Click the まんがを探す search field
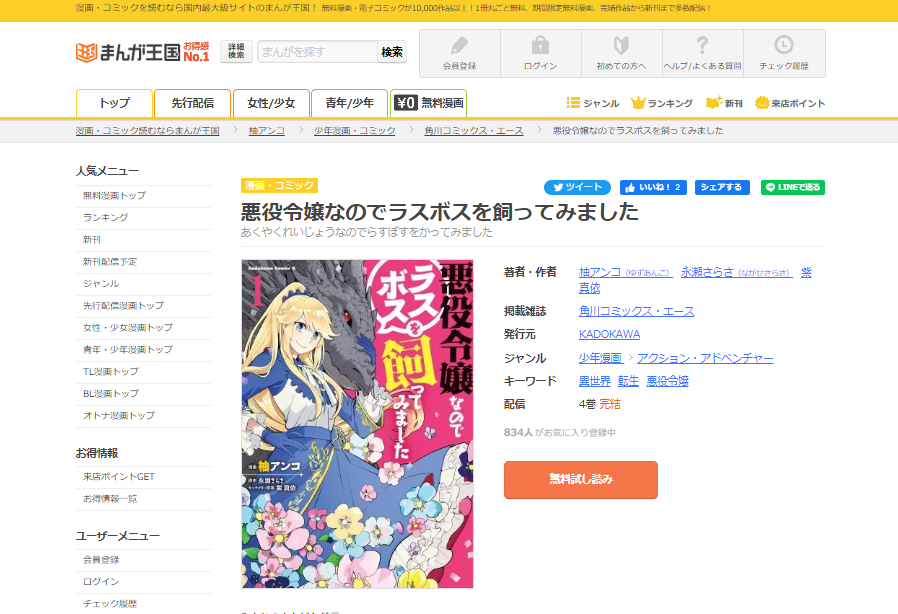 (317, 52)
